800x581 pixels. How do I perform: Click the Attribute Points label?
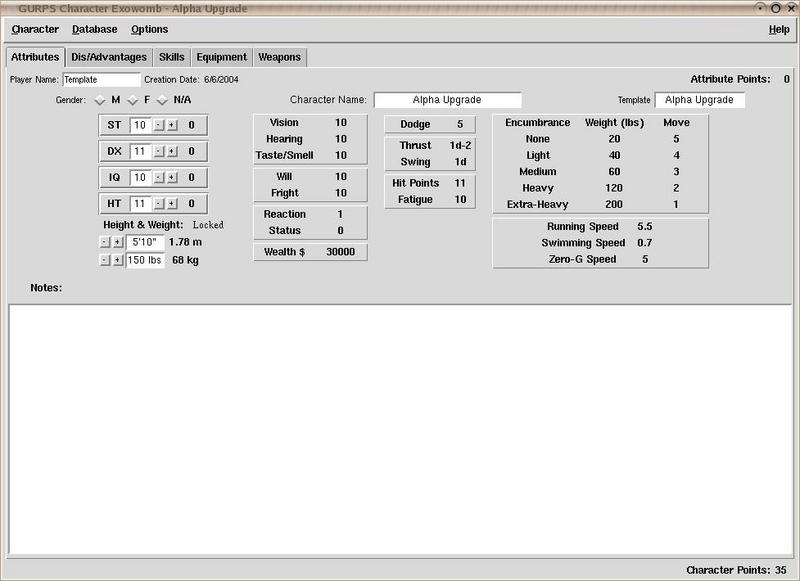coord(730,80)
